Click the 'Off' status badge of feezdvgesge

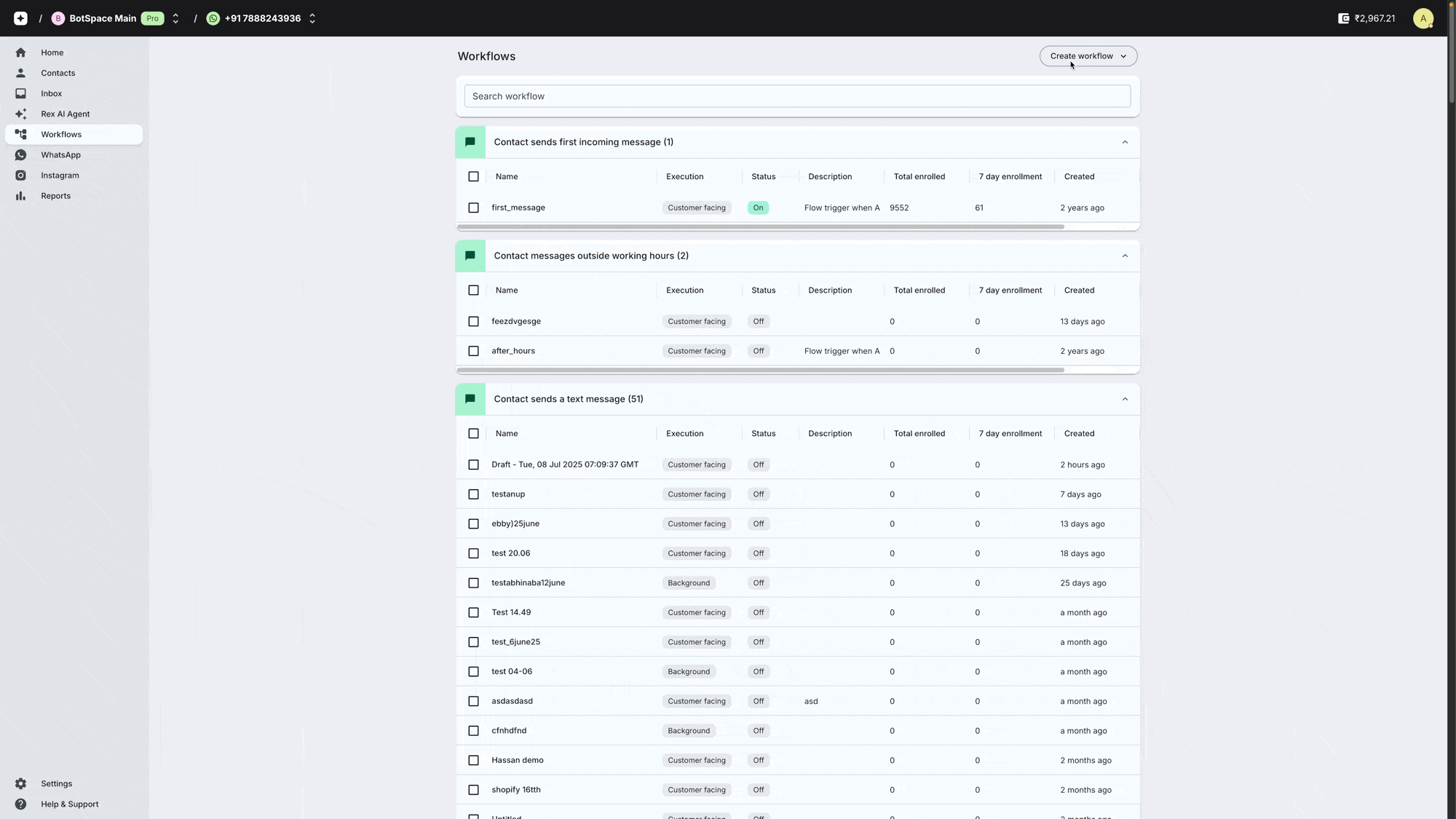point(758,321)
